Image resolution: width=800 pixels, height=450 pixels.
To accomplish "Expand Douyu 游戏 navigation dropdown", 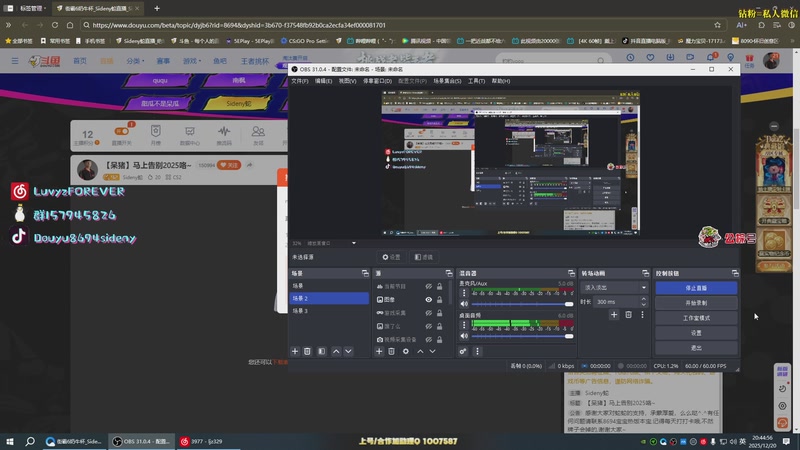I will tap(192, 61).
